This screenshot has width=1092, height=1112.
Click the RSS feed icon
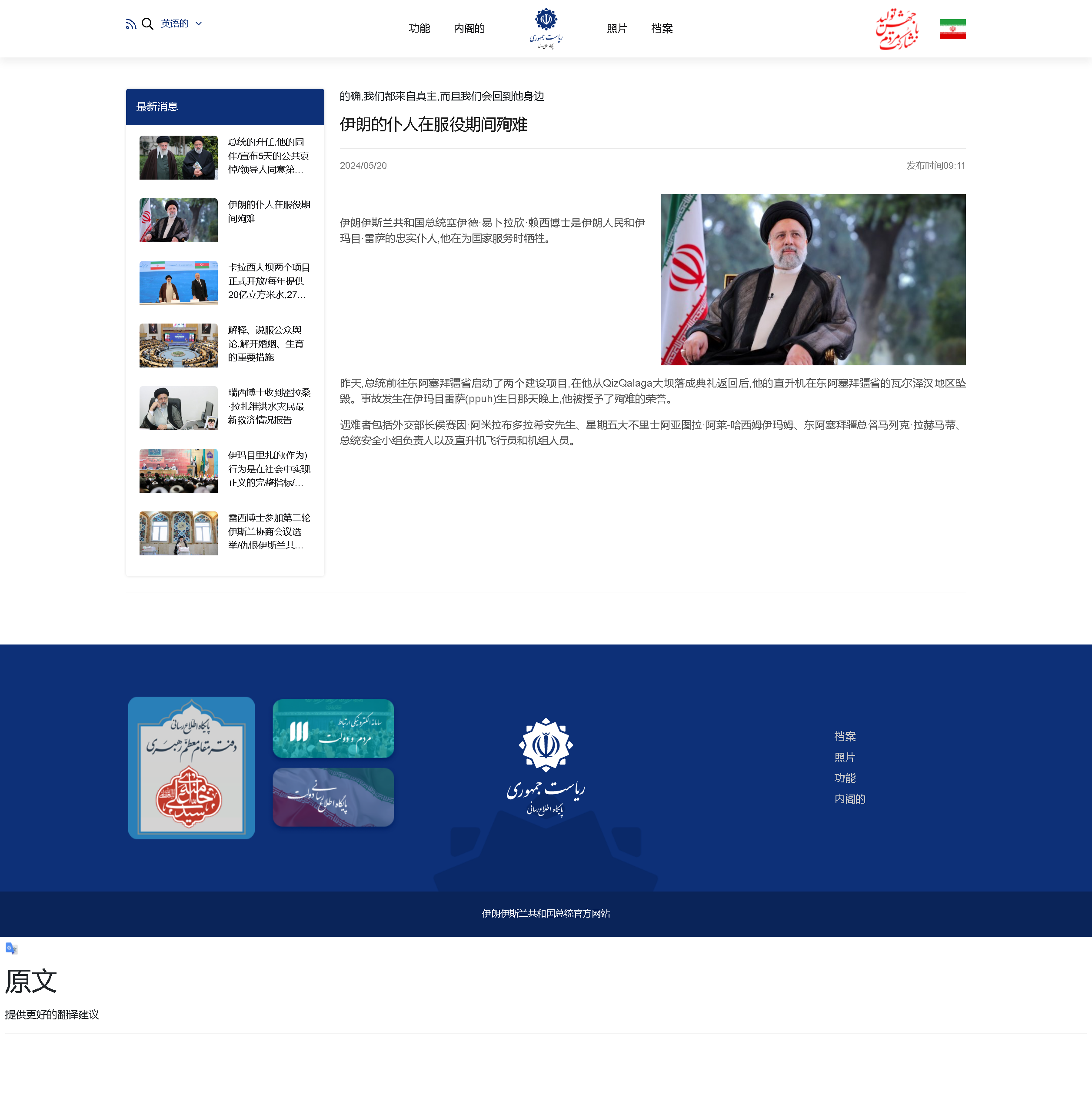[x=131, y=24]
